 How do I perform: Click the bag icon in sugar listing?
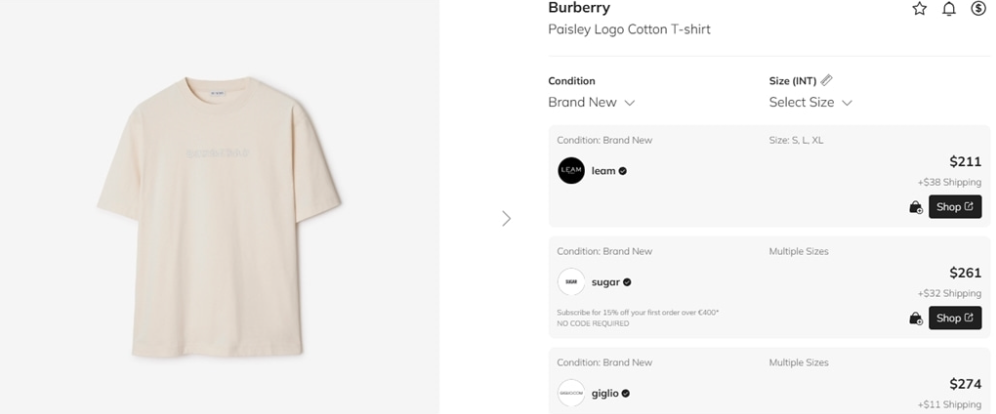coord(915,319)
